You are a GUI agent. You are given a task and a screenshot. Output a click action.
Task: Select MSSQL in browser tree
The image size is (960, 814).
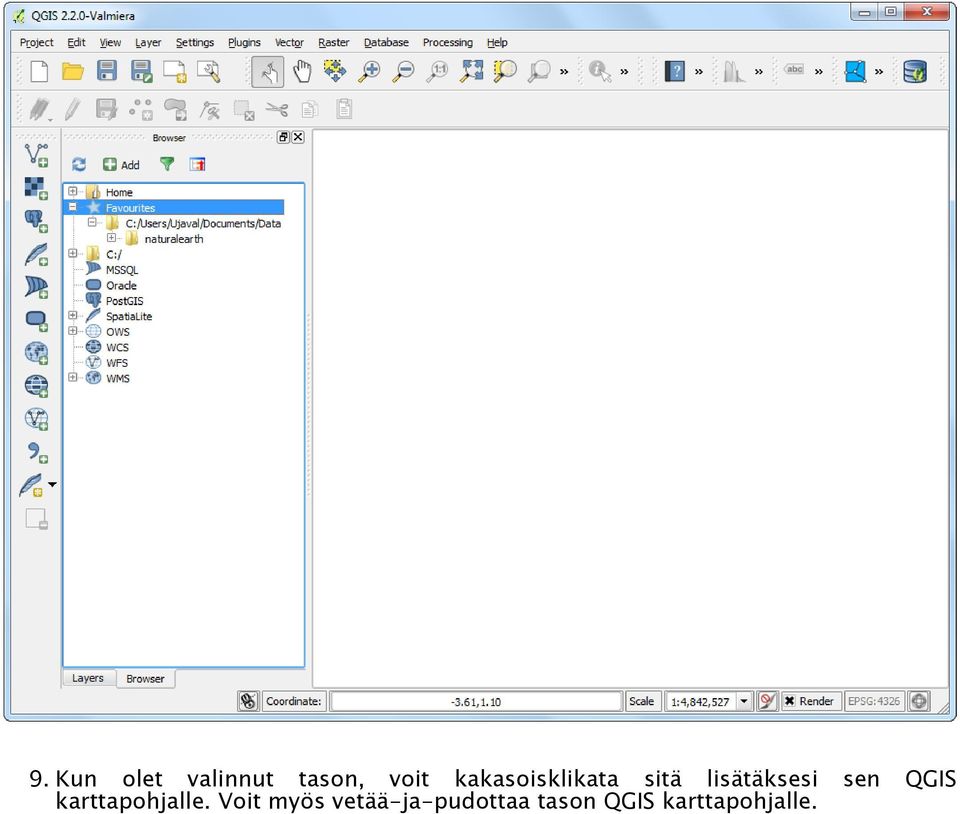[122, 269]
